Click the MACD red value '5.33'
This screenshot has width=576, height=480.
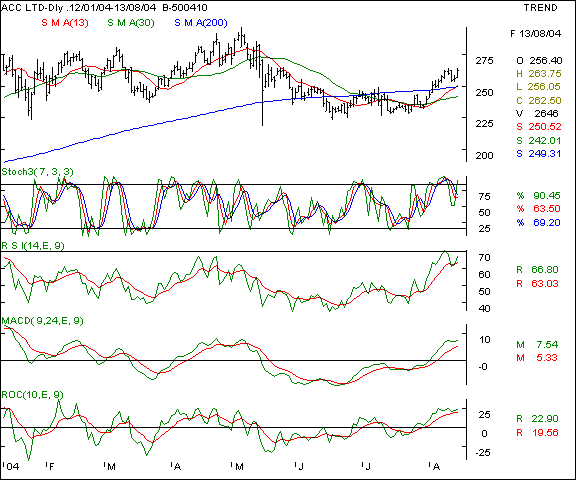(547, 358)
